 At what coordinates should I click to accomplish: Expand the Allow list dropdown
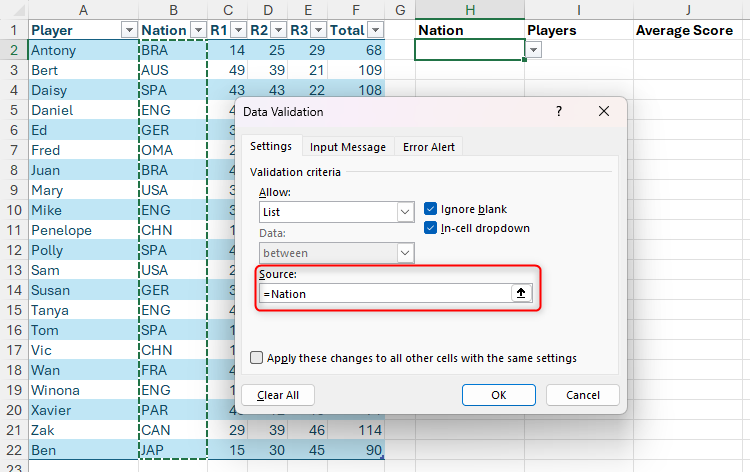[405, 212]
